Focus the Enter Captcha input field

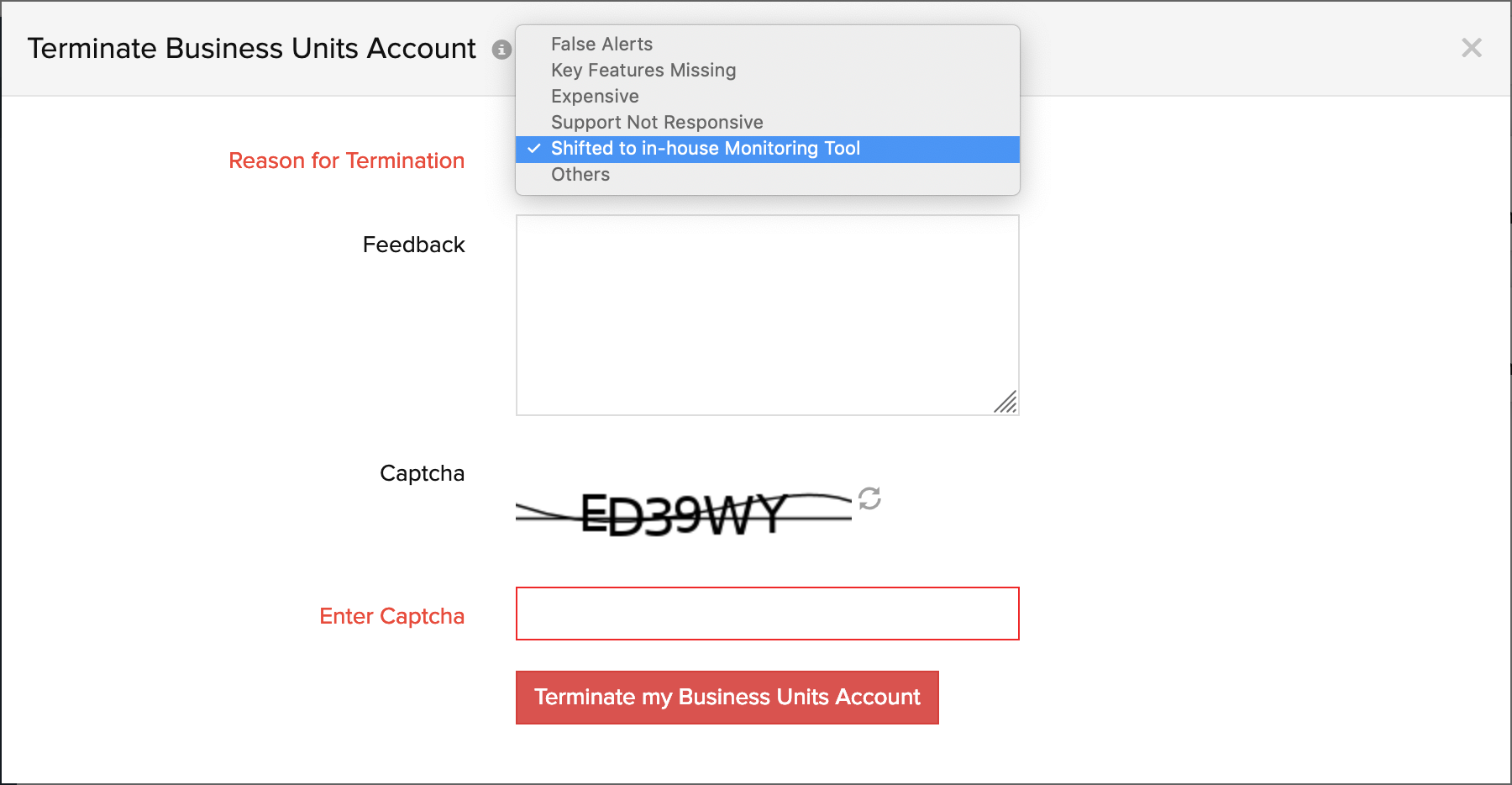click(x=767, y=614)
